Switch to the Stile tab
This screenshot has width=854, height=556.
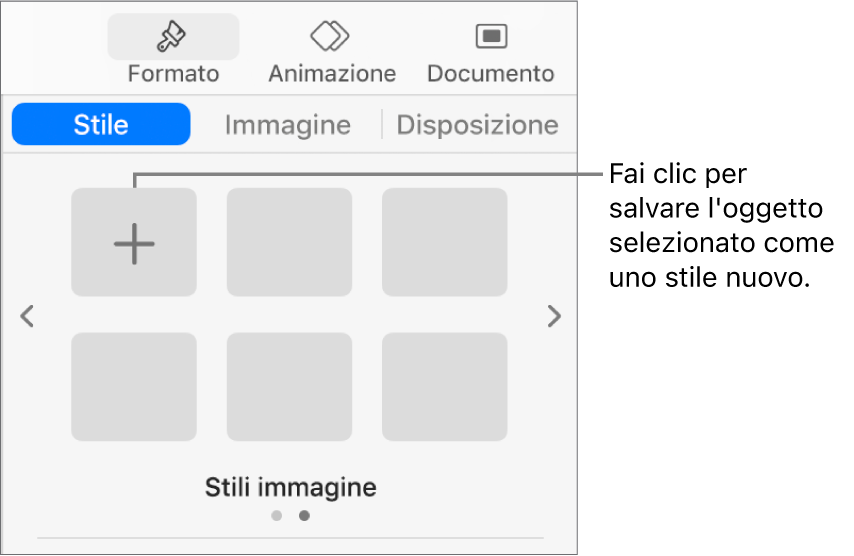pyautogui.click(x=101, y=125)
